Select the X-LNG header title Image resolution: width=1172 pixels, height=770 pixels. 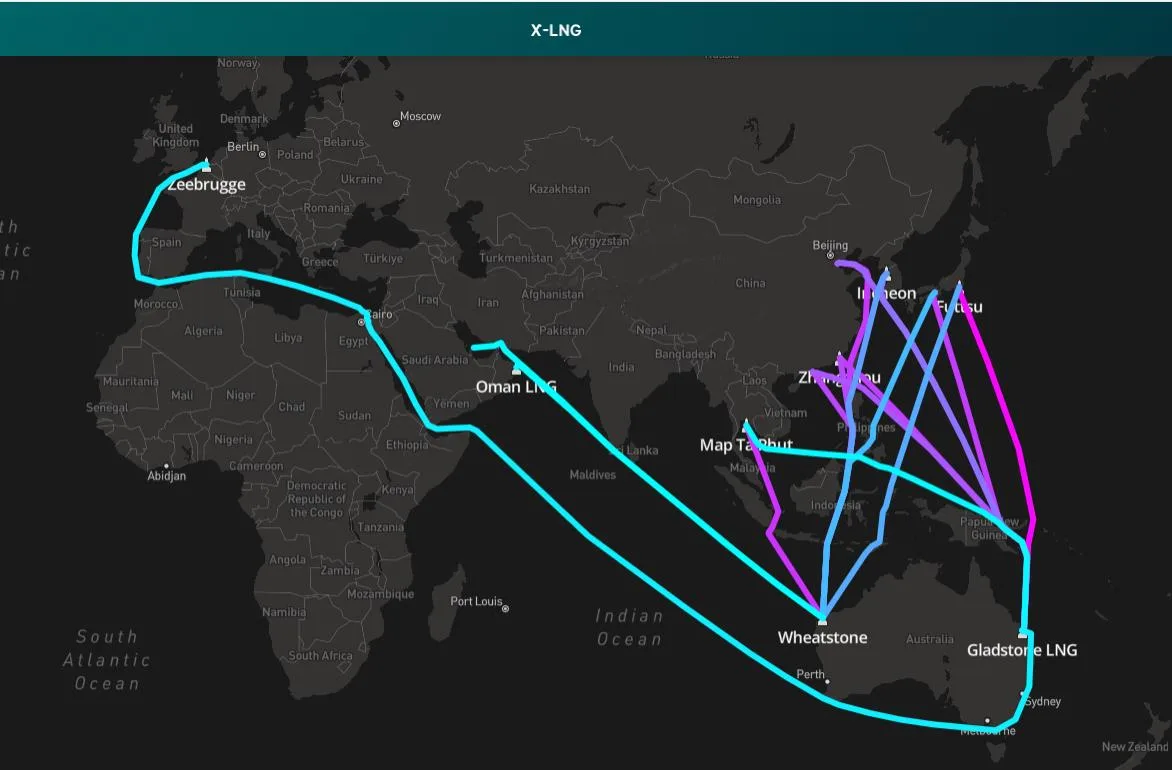556,30
